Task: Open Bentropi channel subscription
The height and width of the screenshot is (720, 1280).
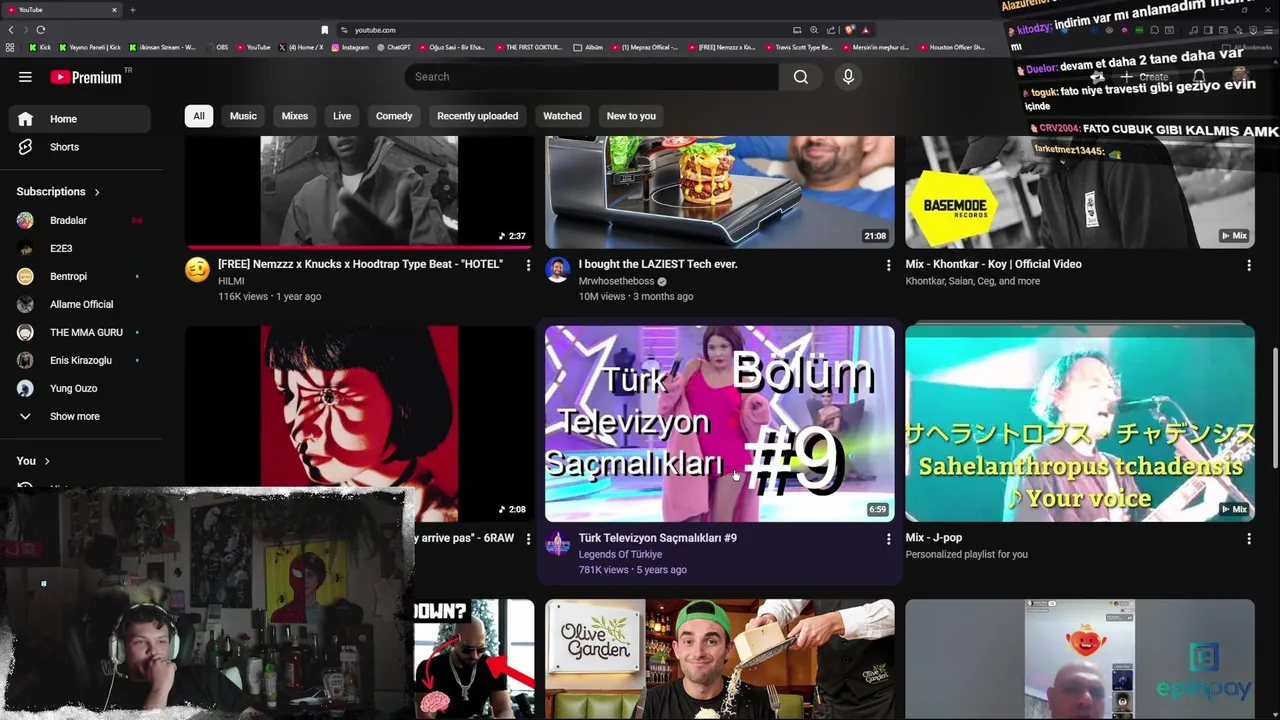Action: click(x=80, y=276)
